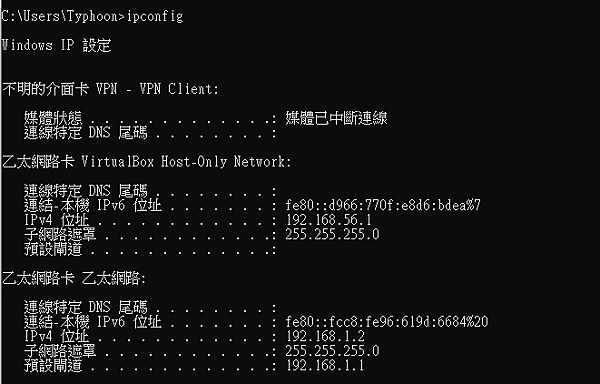600x384 pixels.
Task: Select the VPN Client adapter heading
Action: (110, 89)
